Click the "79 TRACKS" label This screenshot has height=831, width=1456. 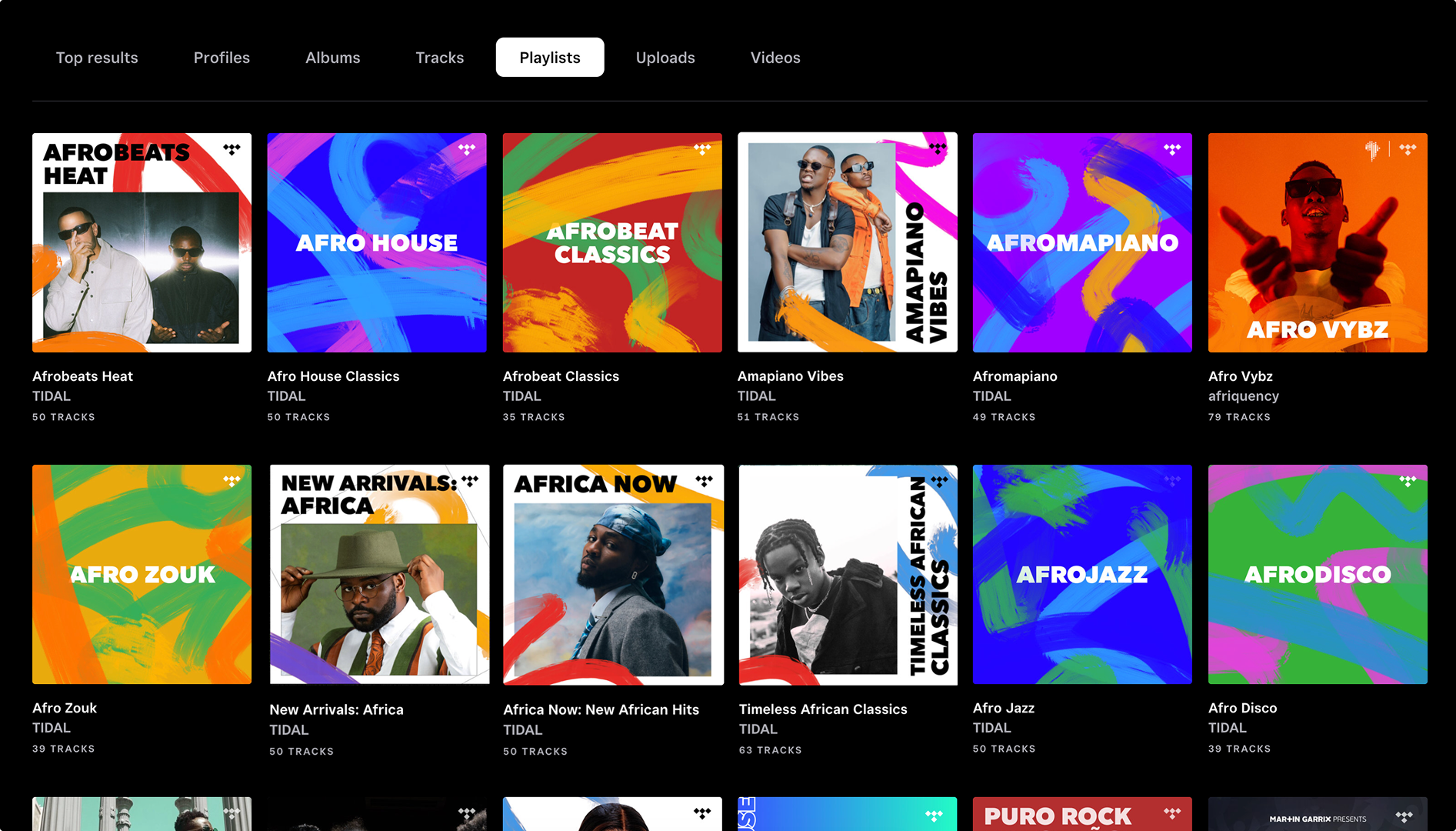1239,417
